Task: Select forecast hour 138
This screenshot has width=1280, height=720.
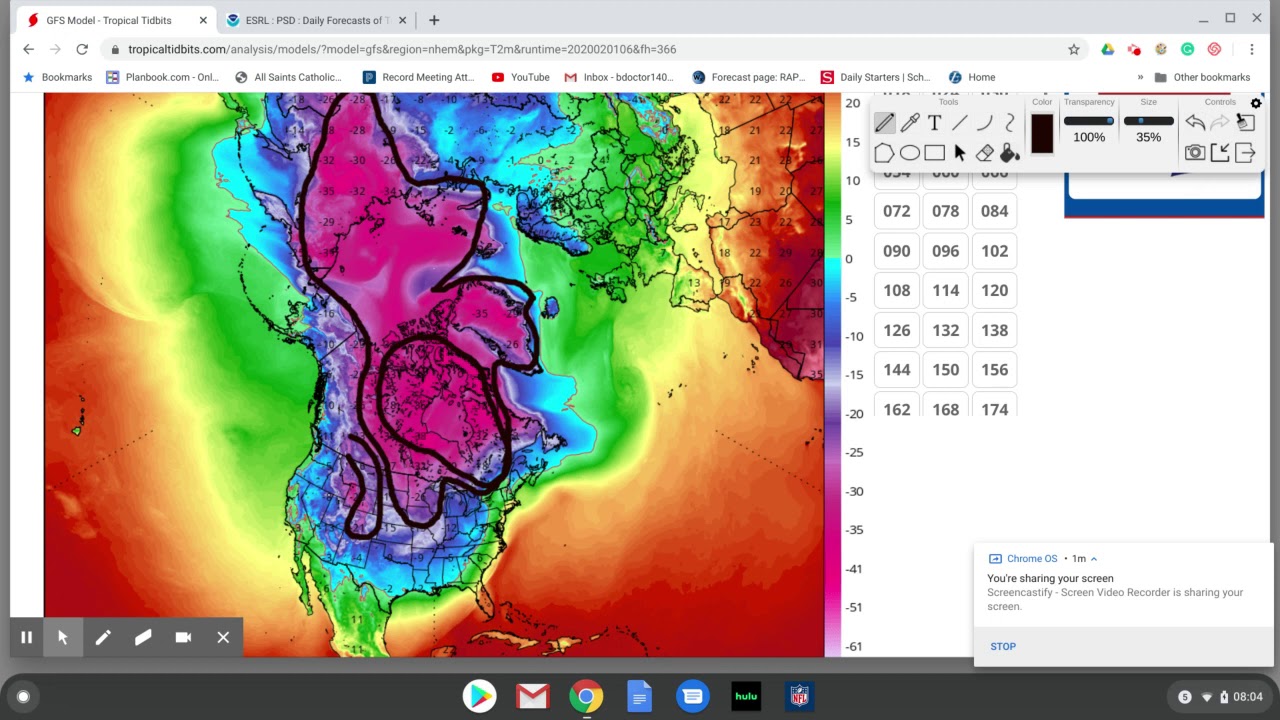Action: click(x=995, y=330)
